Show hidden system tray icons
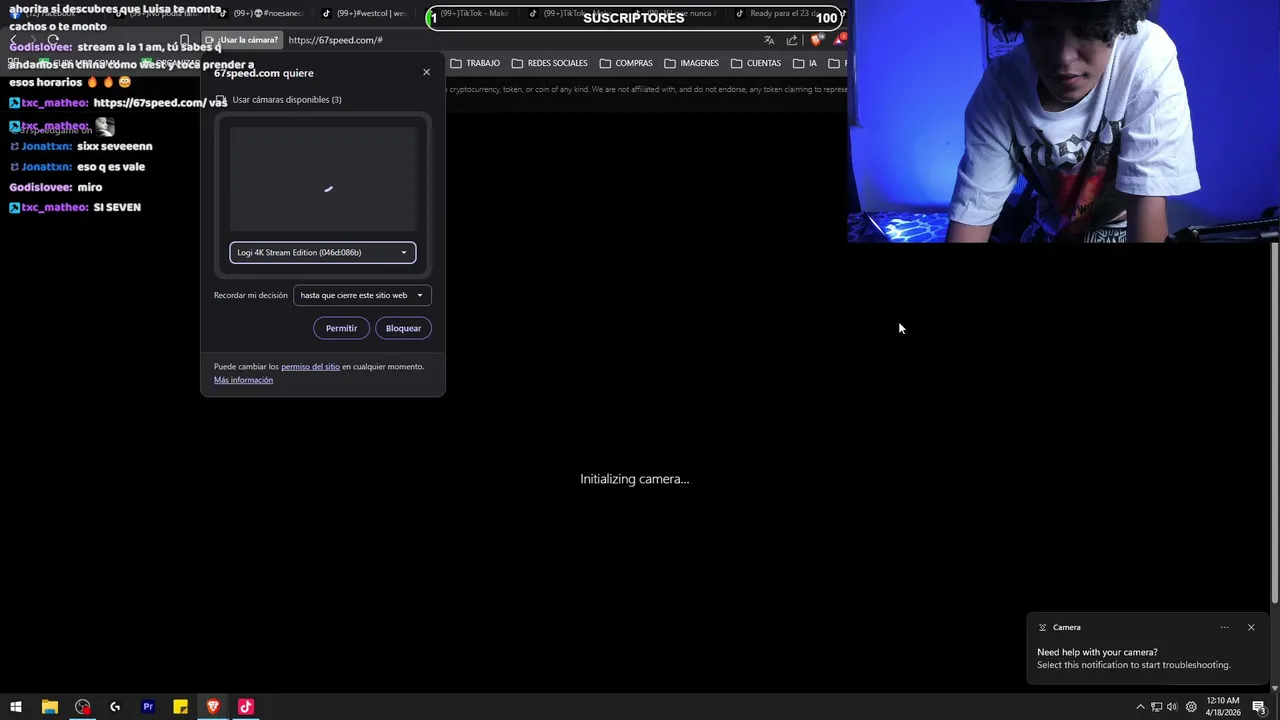This screenshot has height=720, width=1280. coord(1140,707)
